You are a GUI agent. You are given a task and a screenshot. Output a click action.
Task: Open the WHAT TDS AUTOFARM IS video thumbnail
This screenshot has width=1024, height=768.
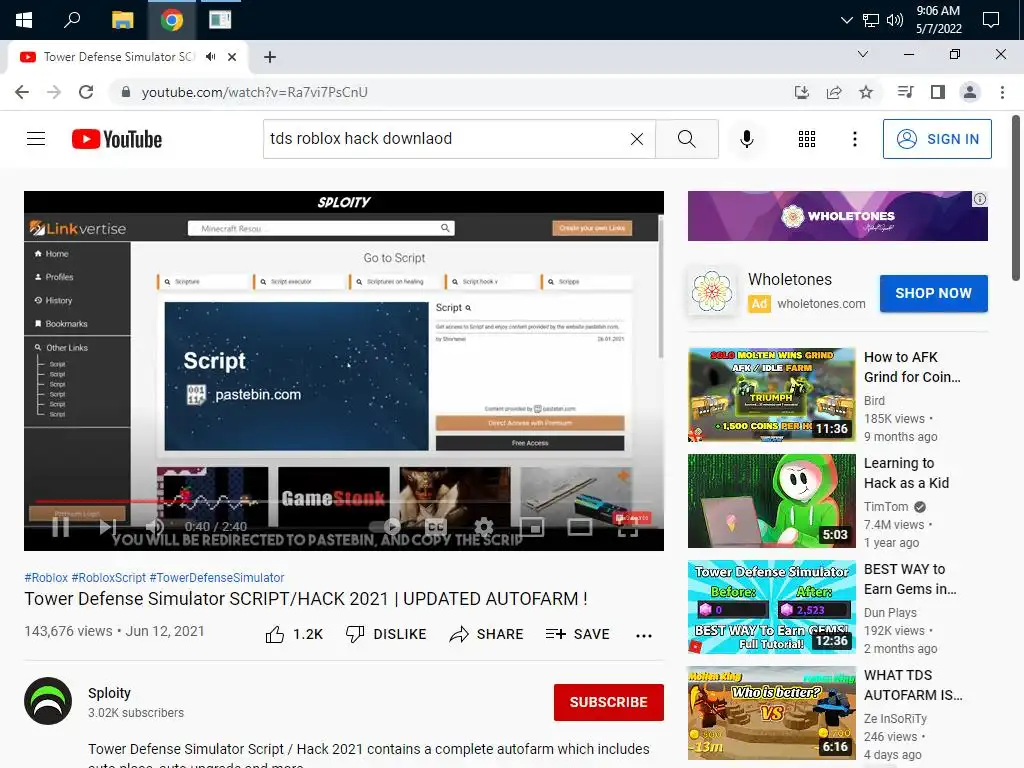click(771, 713)
